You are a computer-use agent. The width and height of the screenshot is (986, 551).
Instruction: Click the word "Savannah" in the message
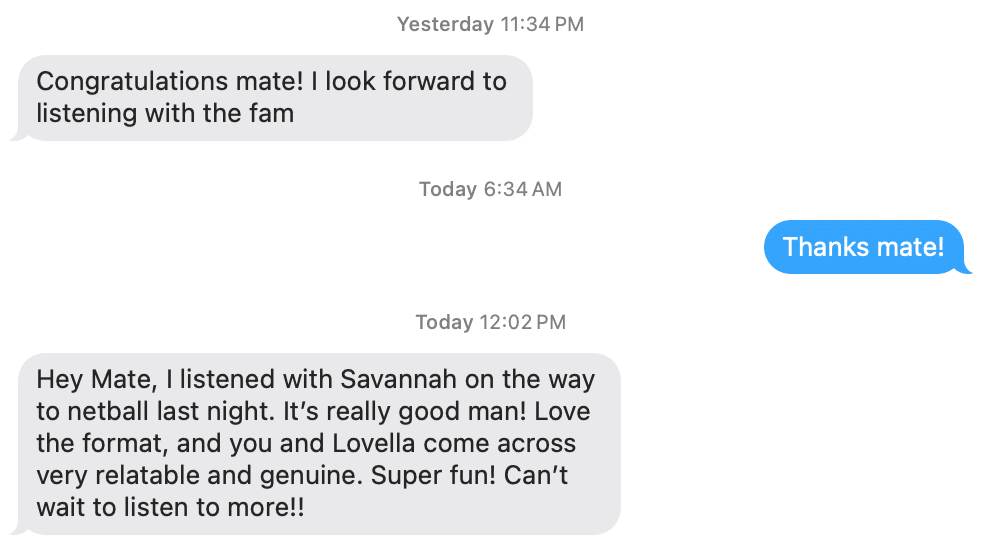coord(388,380)
